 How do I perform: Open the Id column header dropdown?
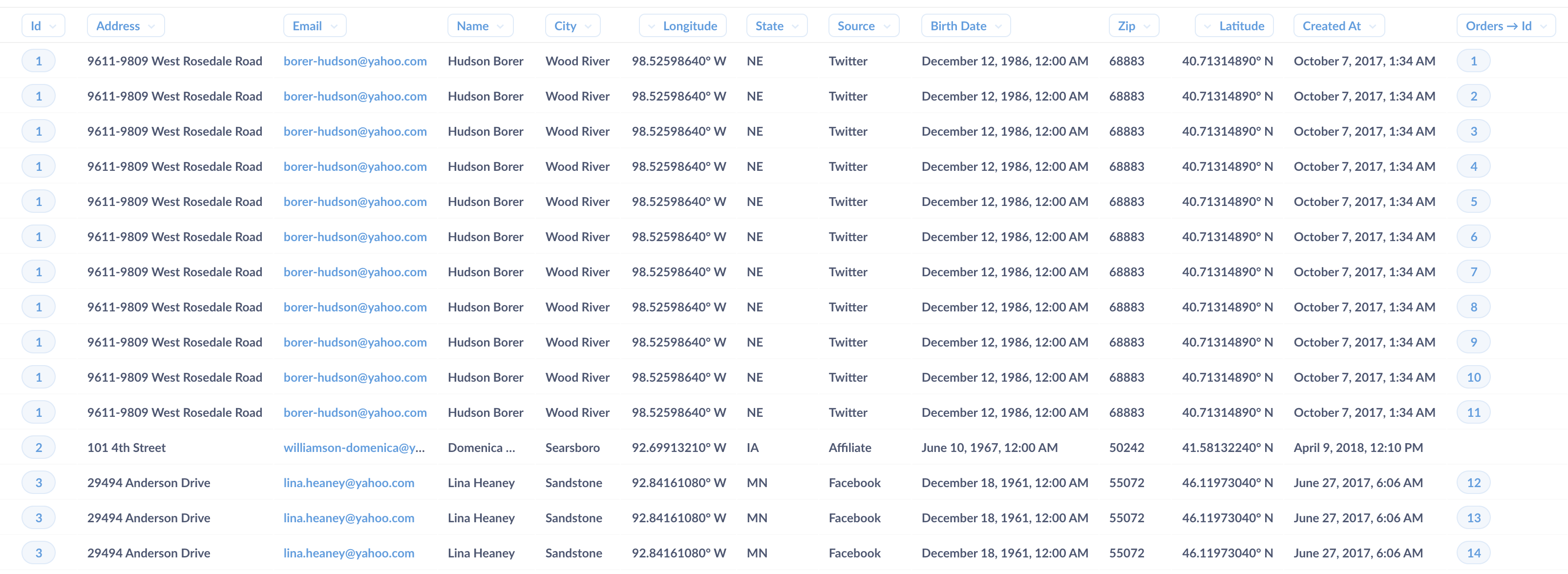(x=52, y=26)
